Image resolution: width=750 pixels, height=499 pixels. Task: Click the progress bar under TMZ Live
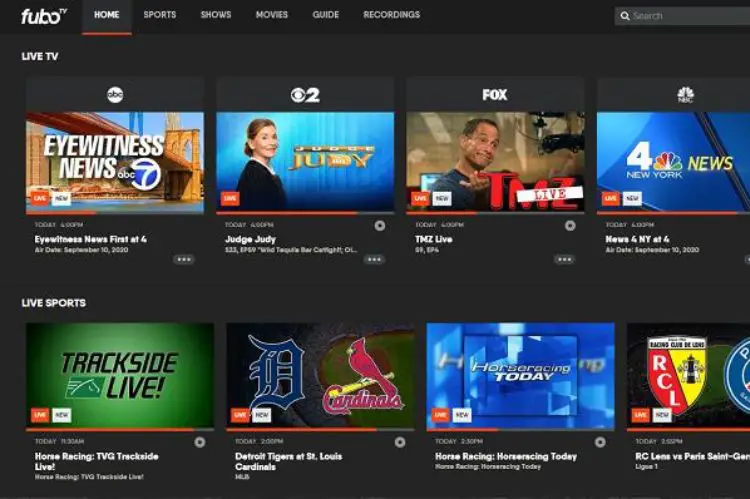[x=495, y=213]
